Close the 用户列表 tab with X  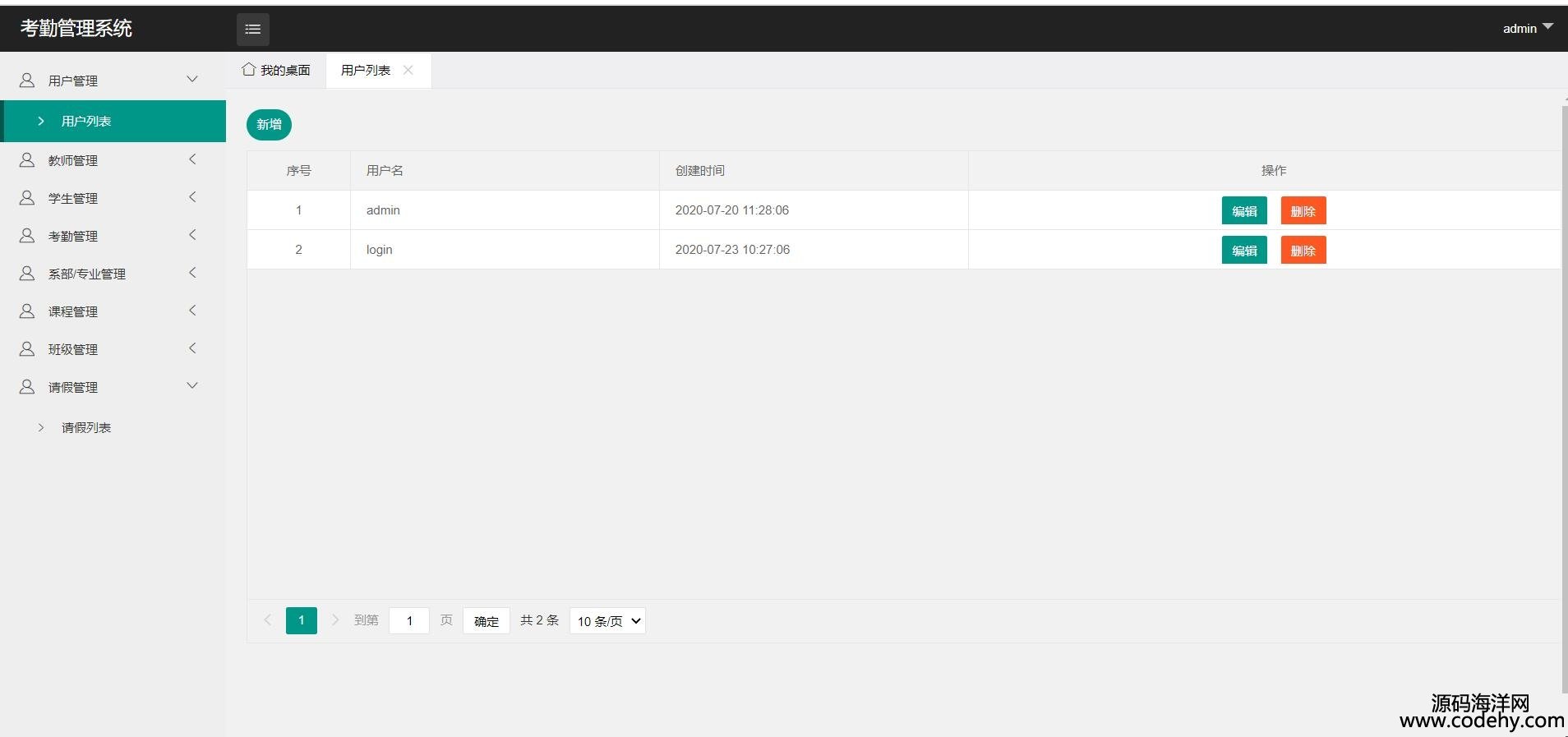(x=408, y=70)
